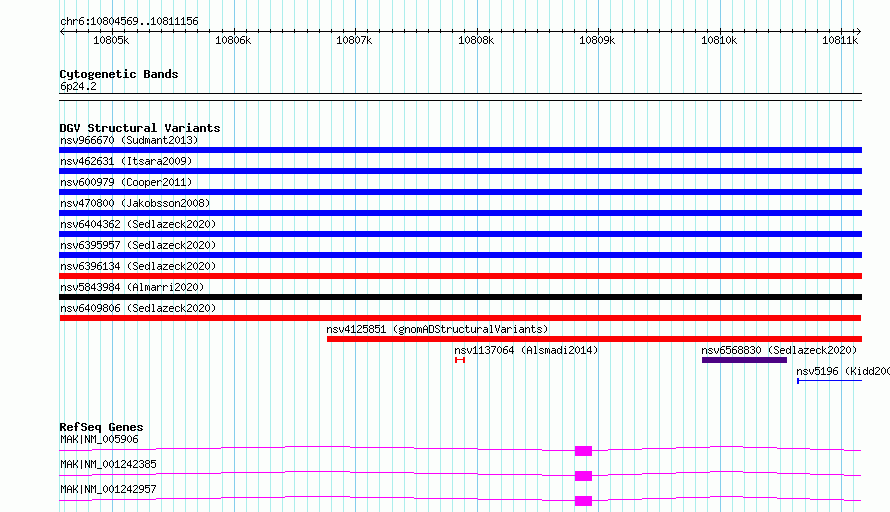This screenshot has height=512, width=890.
Task: Select the magenta exon of MAK|NM_001242385
Action: (x=583, y=476)
